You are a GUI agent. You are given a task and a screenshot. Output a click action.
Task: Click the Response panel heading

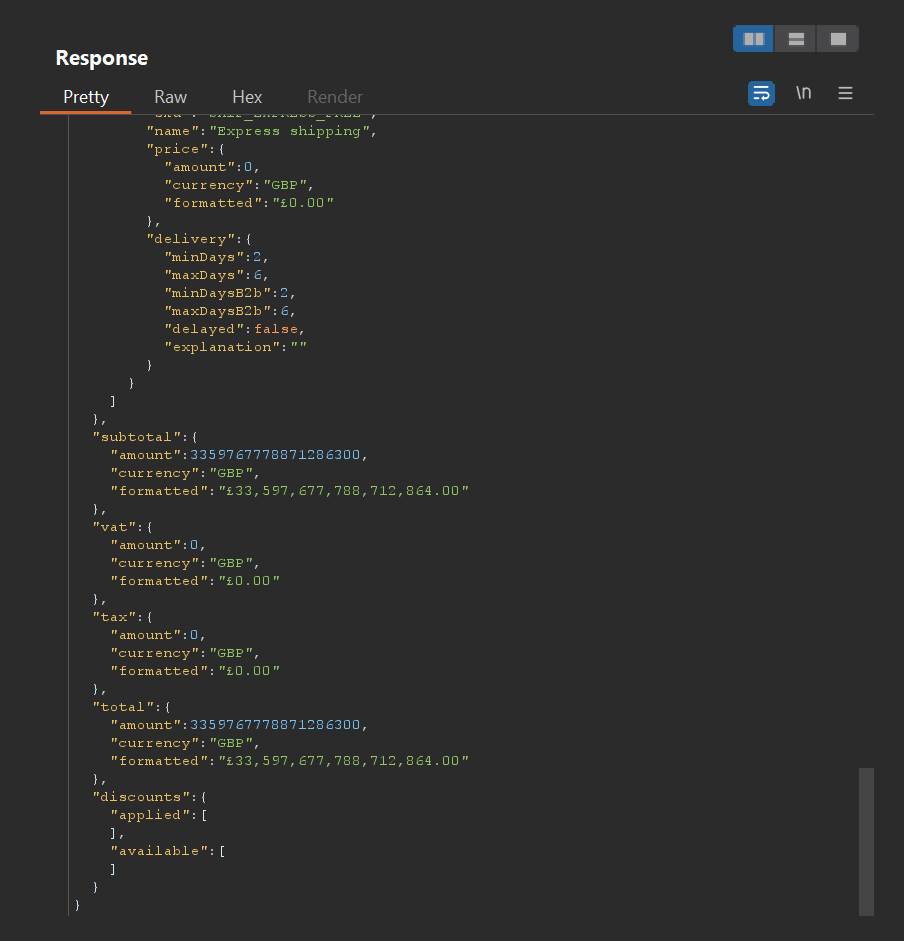point(101,58)
